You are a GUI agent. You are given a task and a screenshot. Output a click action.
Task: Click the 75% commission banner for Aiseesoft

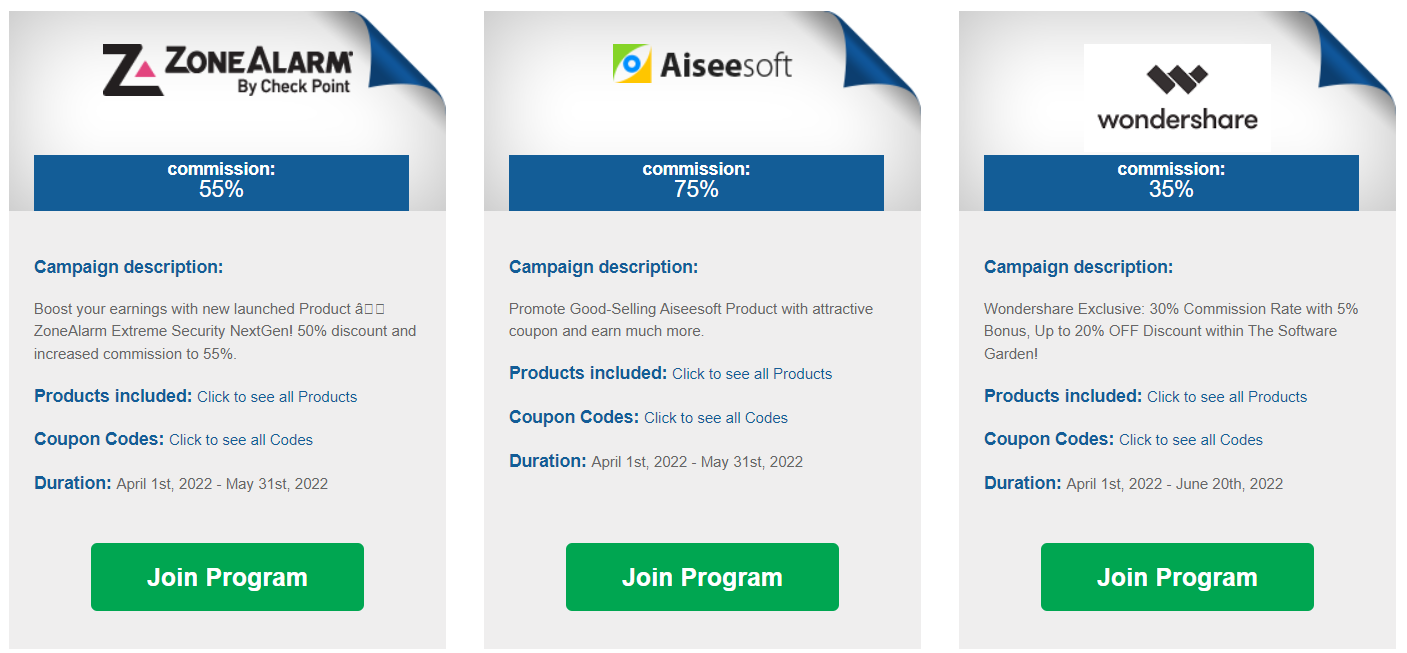coord(696,183)
